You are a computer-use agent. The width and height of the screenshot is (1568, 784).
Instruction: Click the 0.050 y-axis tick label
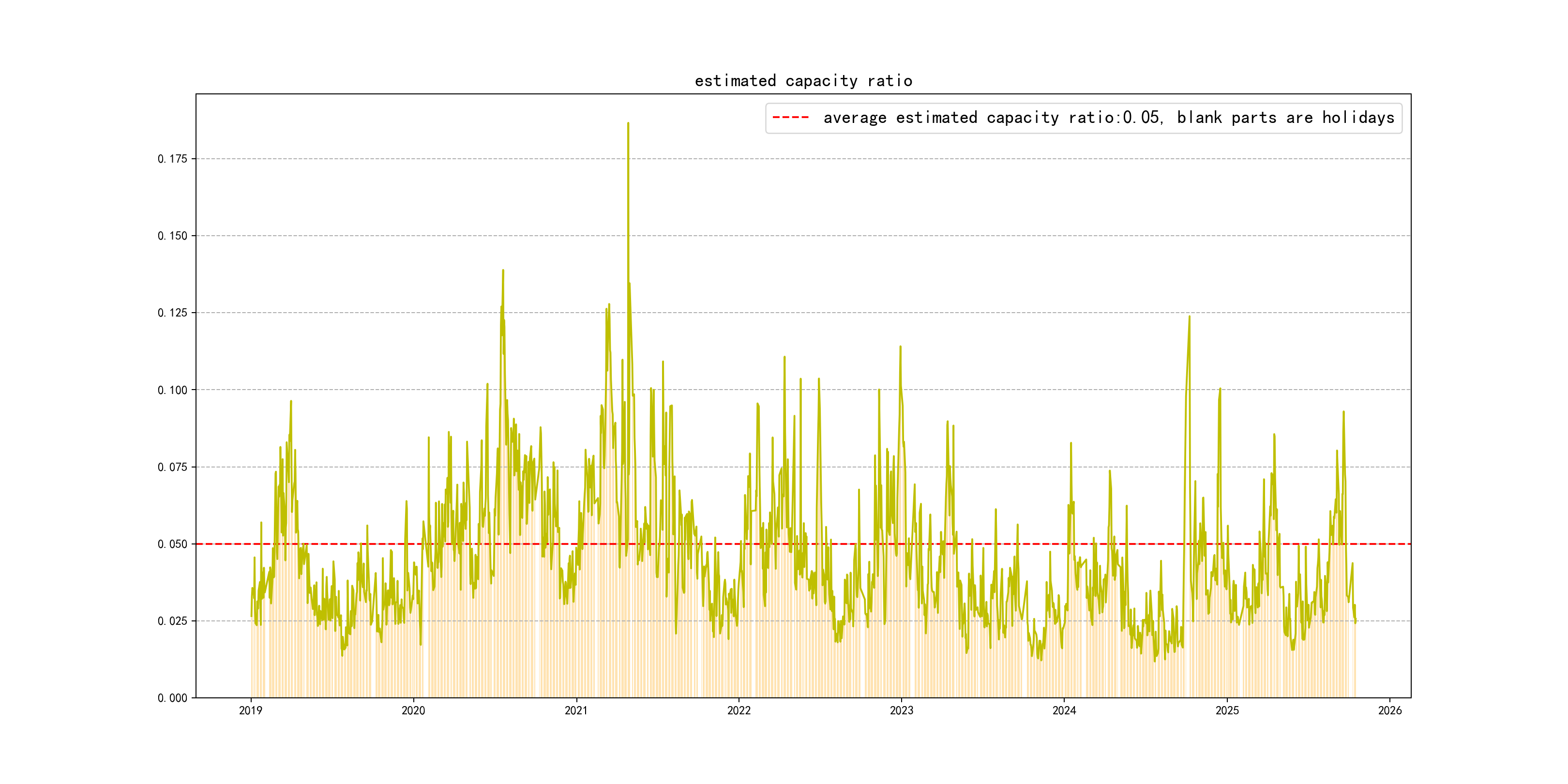[x=172, y=544]
